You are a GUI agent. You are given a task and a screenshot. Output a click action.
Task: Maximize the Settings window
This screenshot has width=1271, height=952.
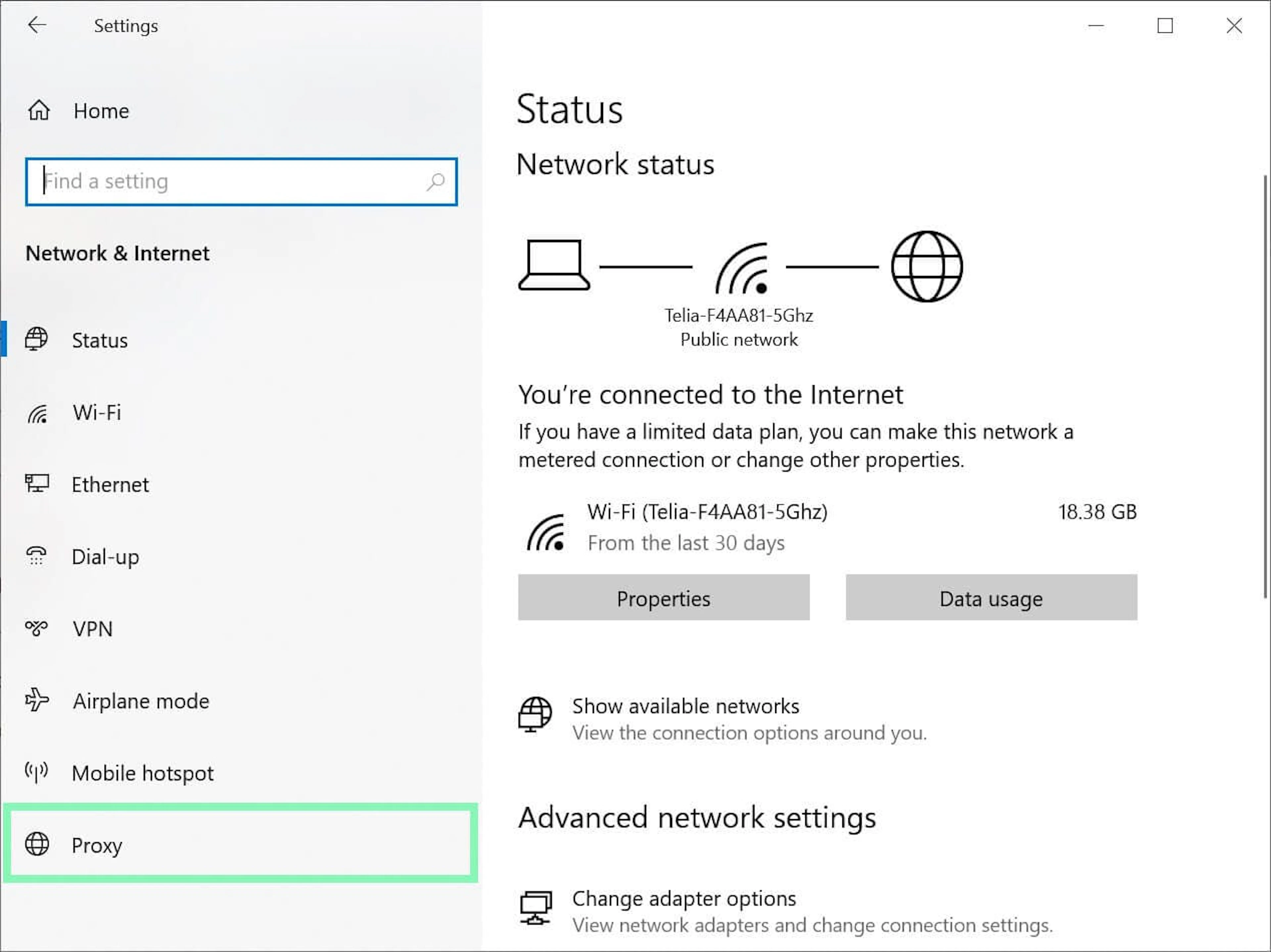1165,25
